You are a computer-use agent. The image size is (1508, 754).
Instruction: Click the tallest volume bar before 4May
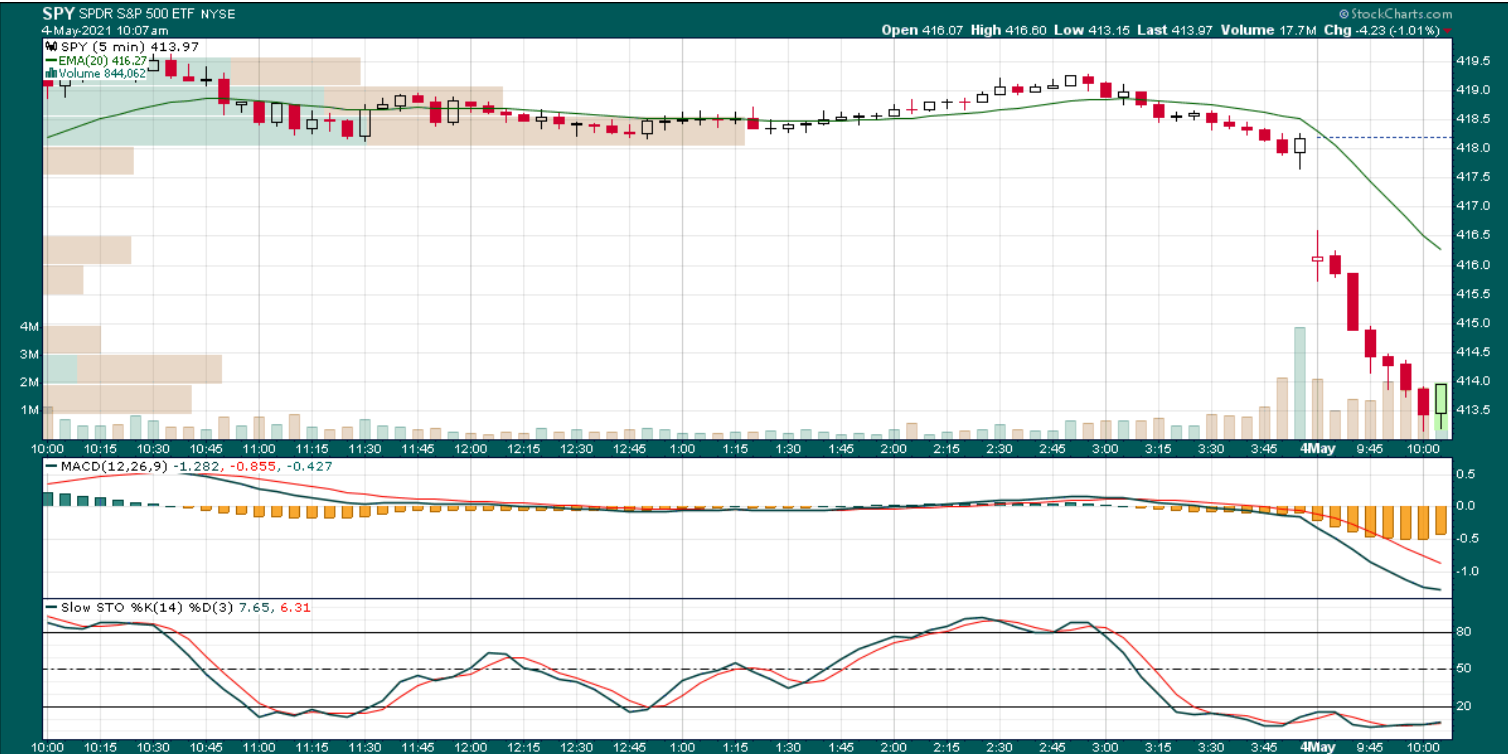[x=1300, y=382]
